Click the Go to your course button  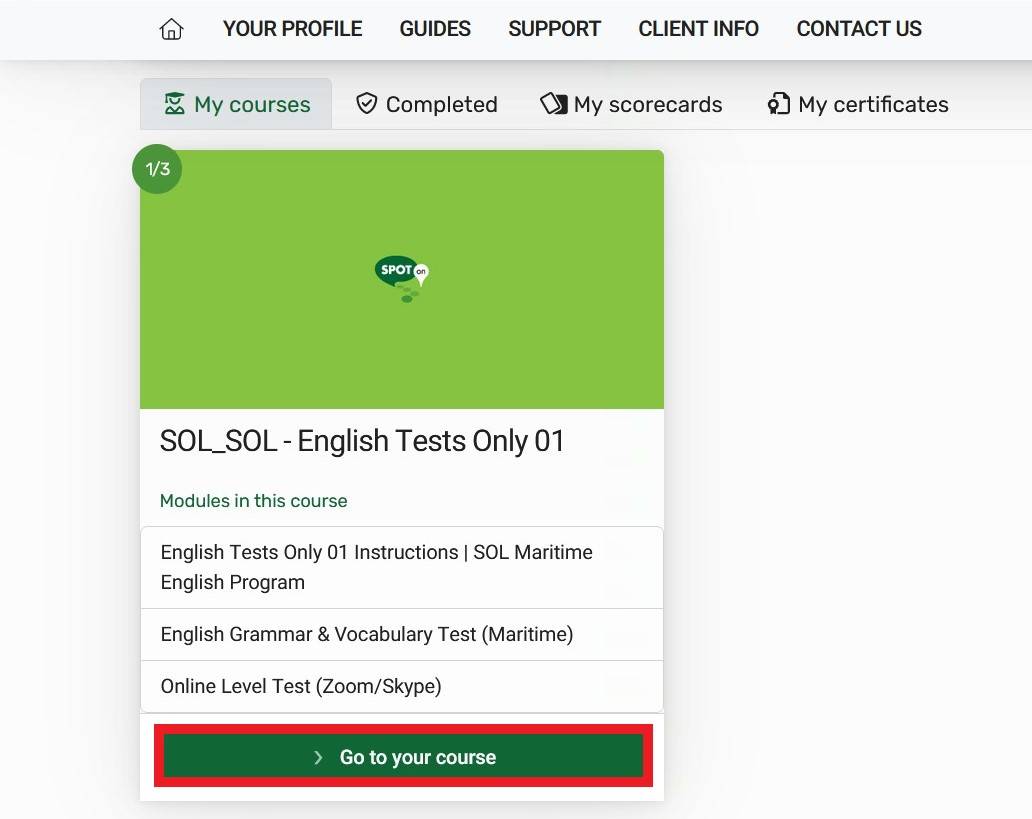(403, 756)
